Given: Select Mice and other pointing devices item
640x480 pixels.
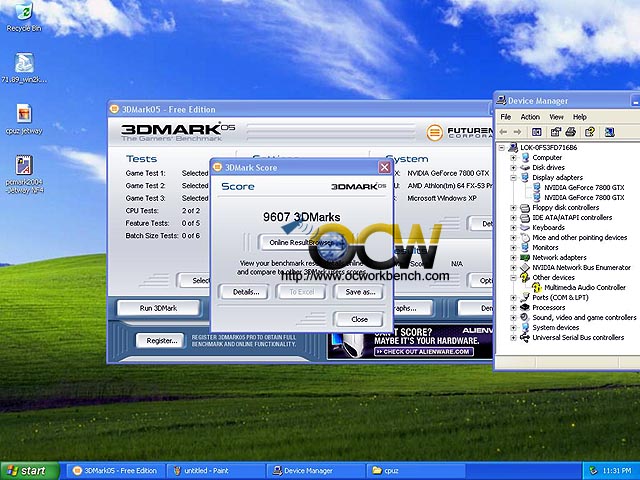Looking at the screenshot, I should (x=574, y=238).
